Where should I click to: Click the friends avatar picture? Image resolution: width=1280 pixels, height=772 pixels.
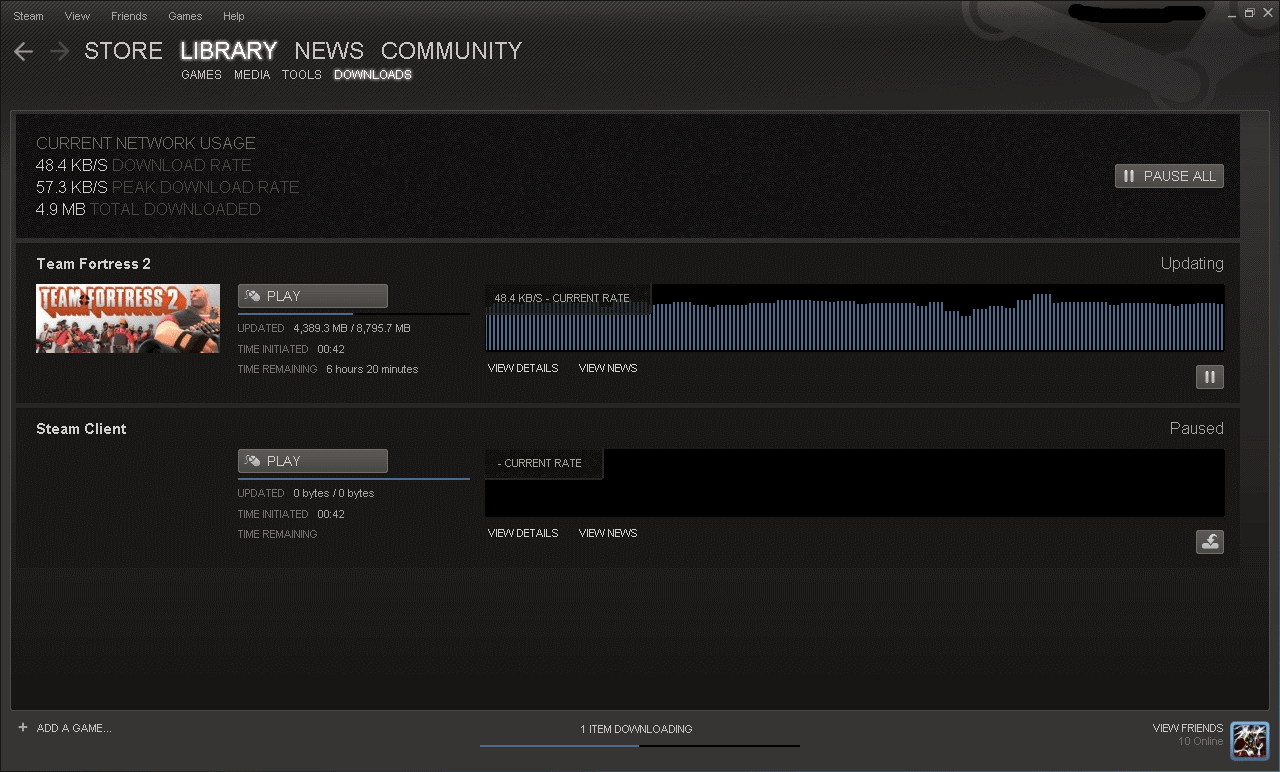[1250, 741]
